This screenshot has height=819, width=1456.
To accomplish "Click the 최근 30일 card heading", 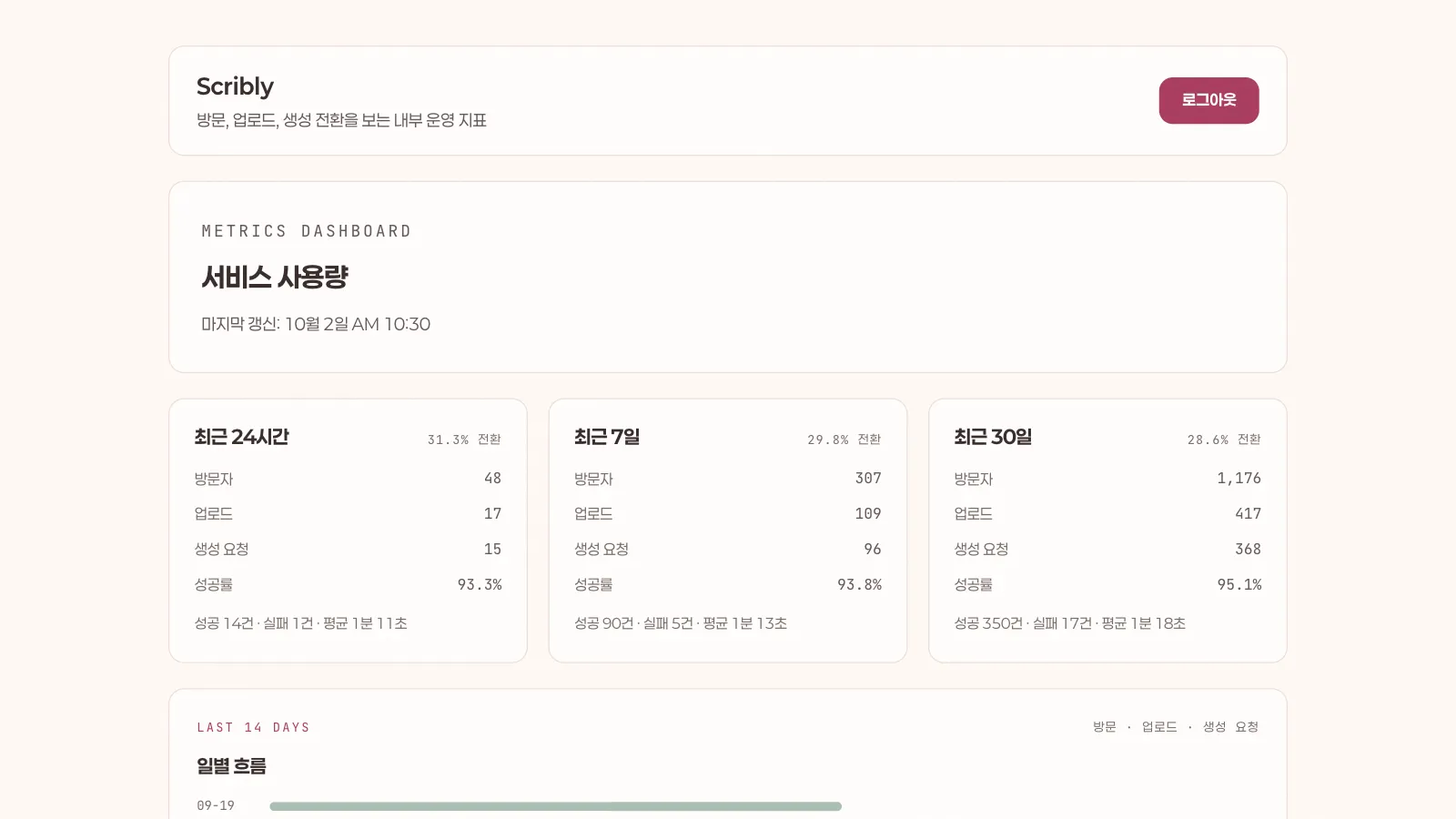I will tap(993, 437).
